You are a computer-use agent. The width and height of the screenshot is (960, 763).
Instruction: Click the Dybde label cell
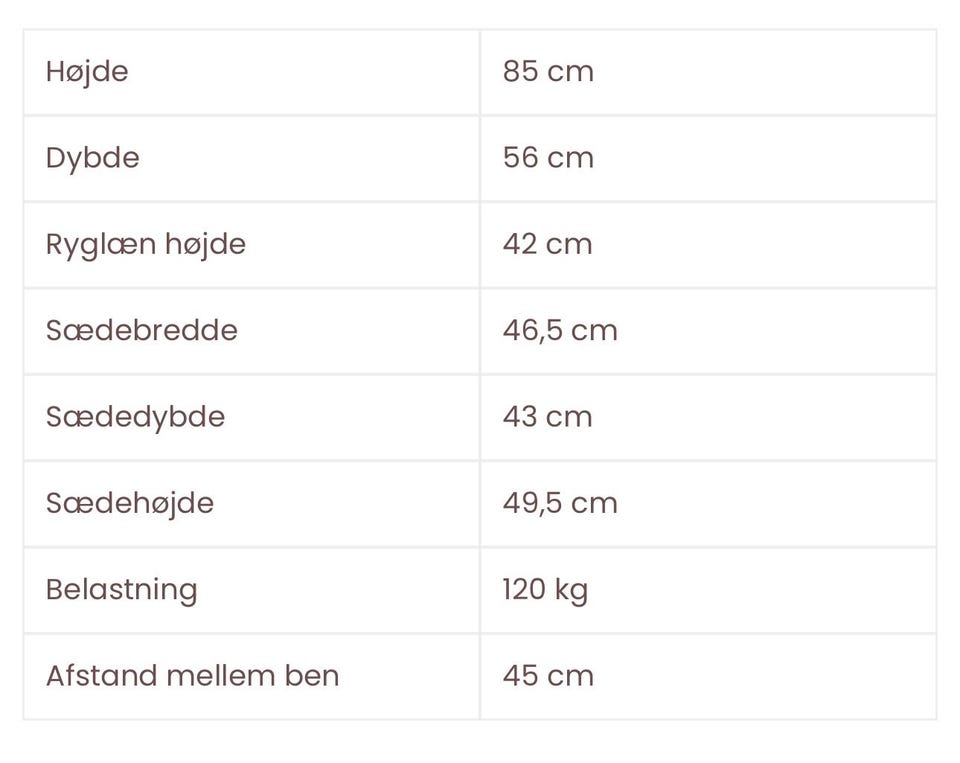point(92,158)
